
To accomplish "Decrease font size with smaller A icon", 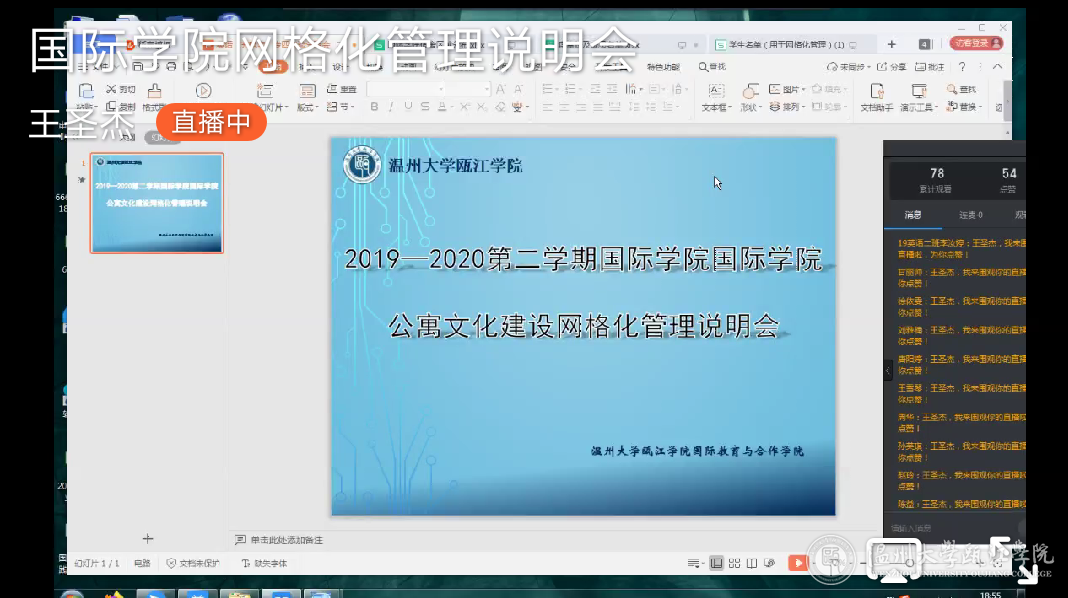I will point(518,89).
